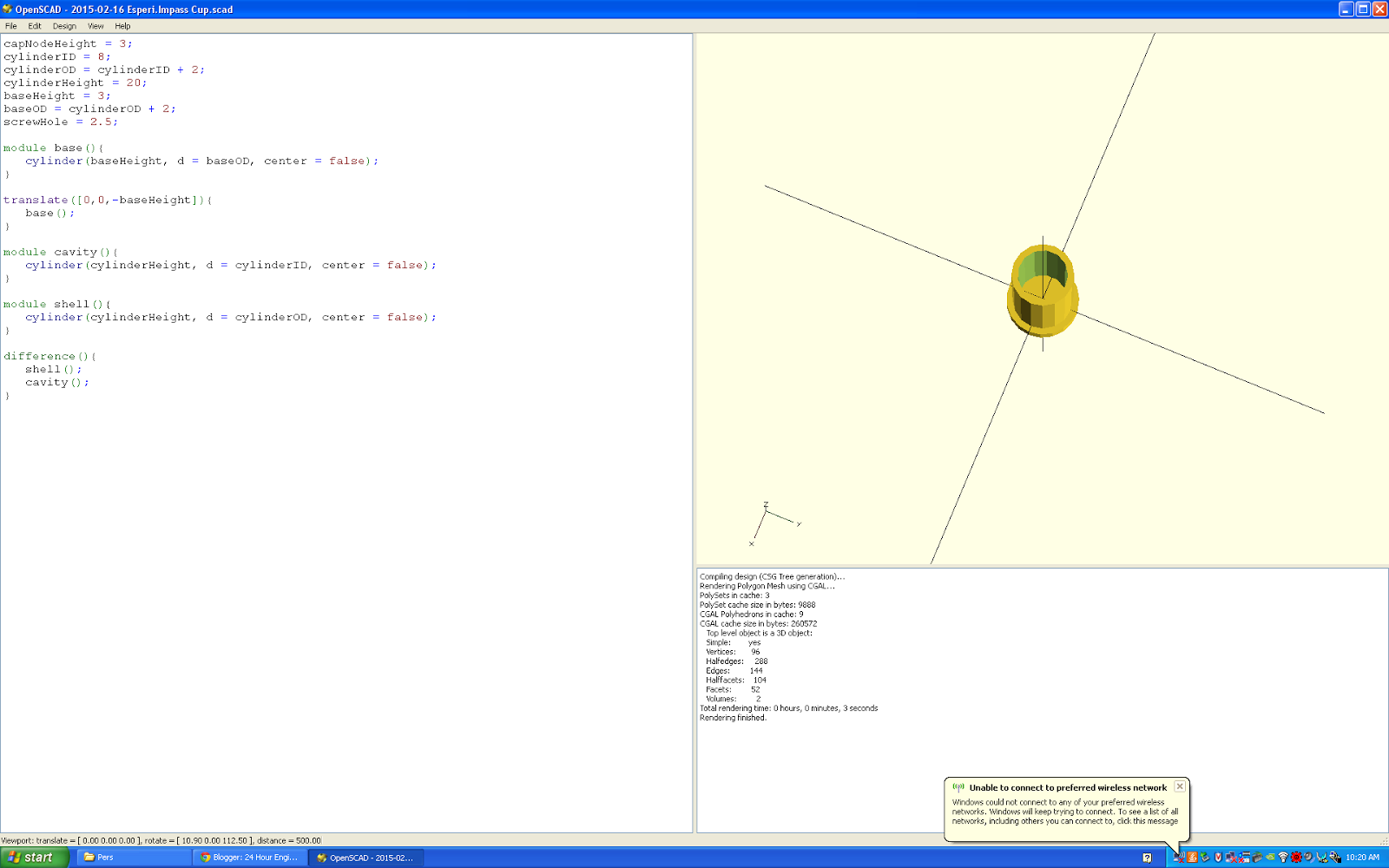Click the yellow cup model in viewport
1389x868 pixels.
[x=1043, y=292]
